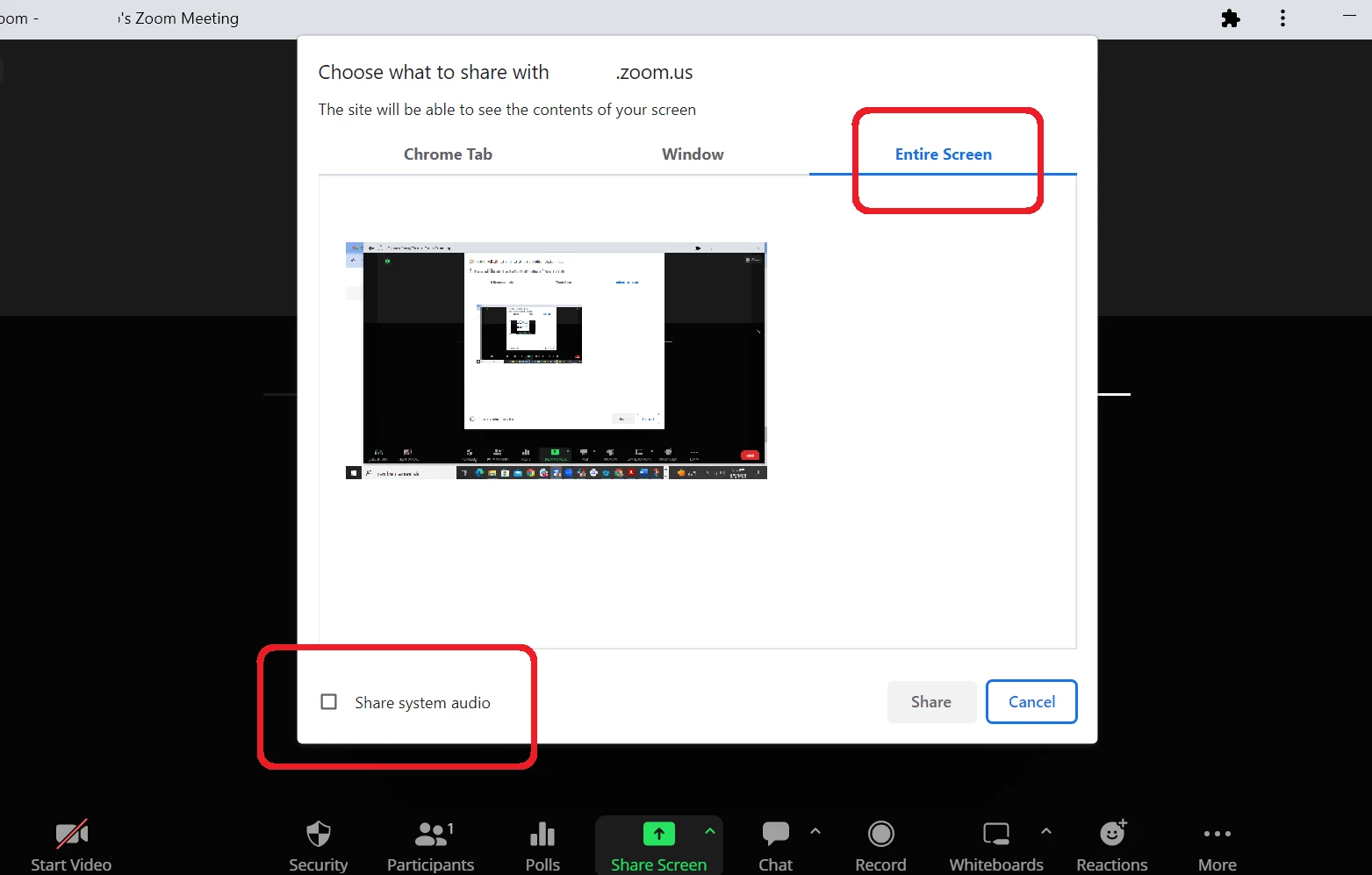Screen dimensions: 1372x875
Task: Select the Entire Screen tab
Action: 943,154
